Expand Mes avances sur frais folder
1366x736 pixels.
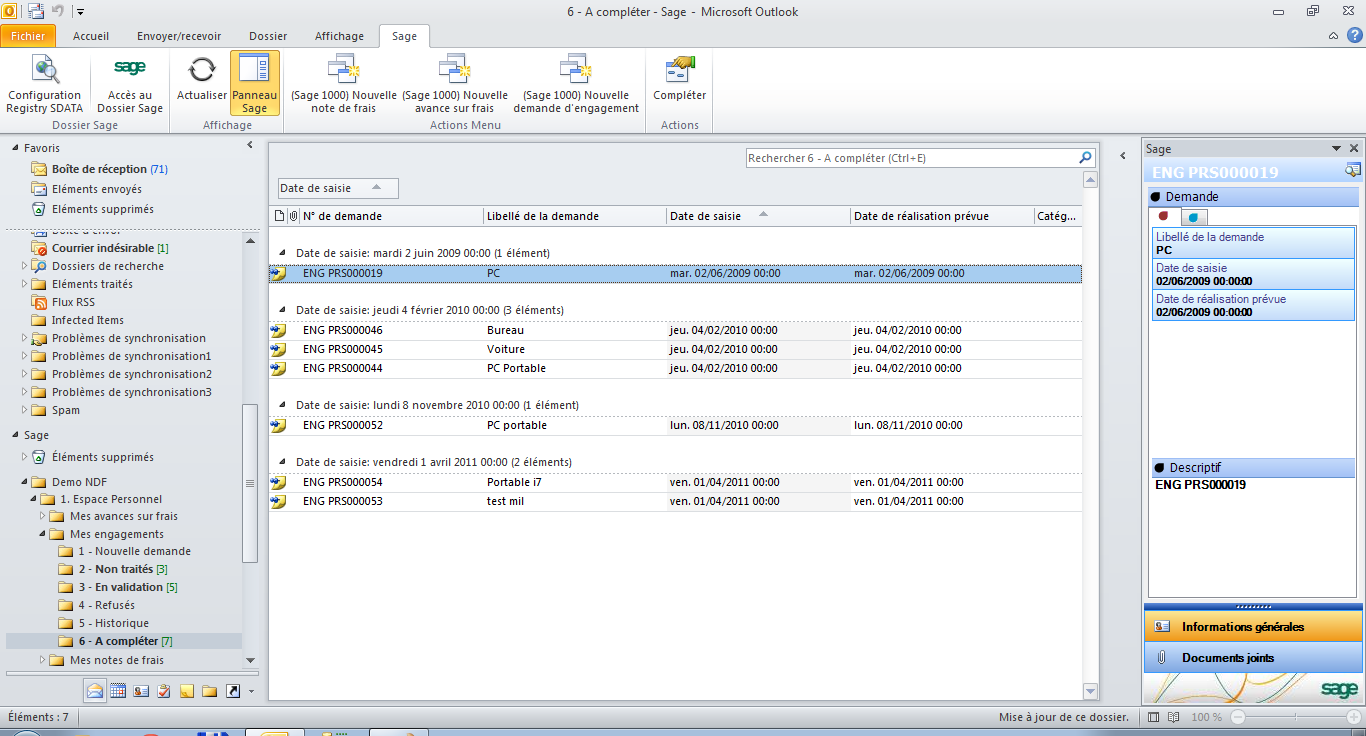pyautogui.click(x=44, y=517)
